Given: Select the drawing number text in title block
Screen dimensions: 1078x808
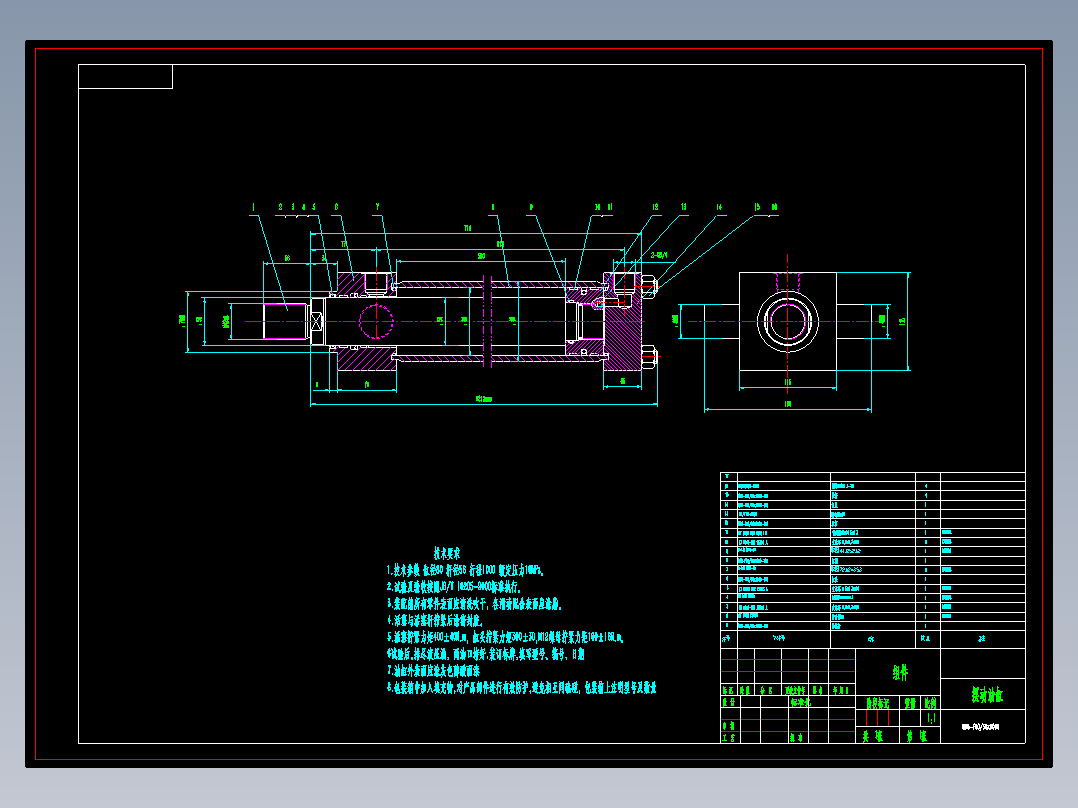Looking at the screenshot, I should 980,727.
